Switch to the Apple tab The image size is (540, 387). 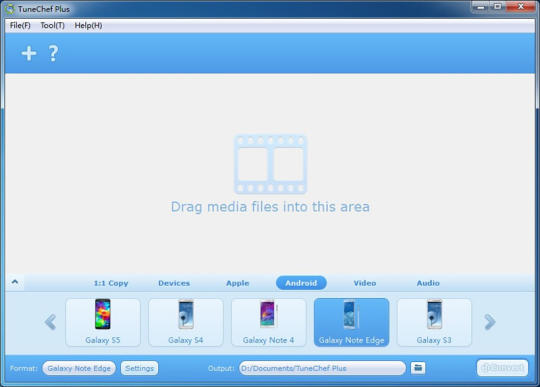pos(238,283)
